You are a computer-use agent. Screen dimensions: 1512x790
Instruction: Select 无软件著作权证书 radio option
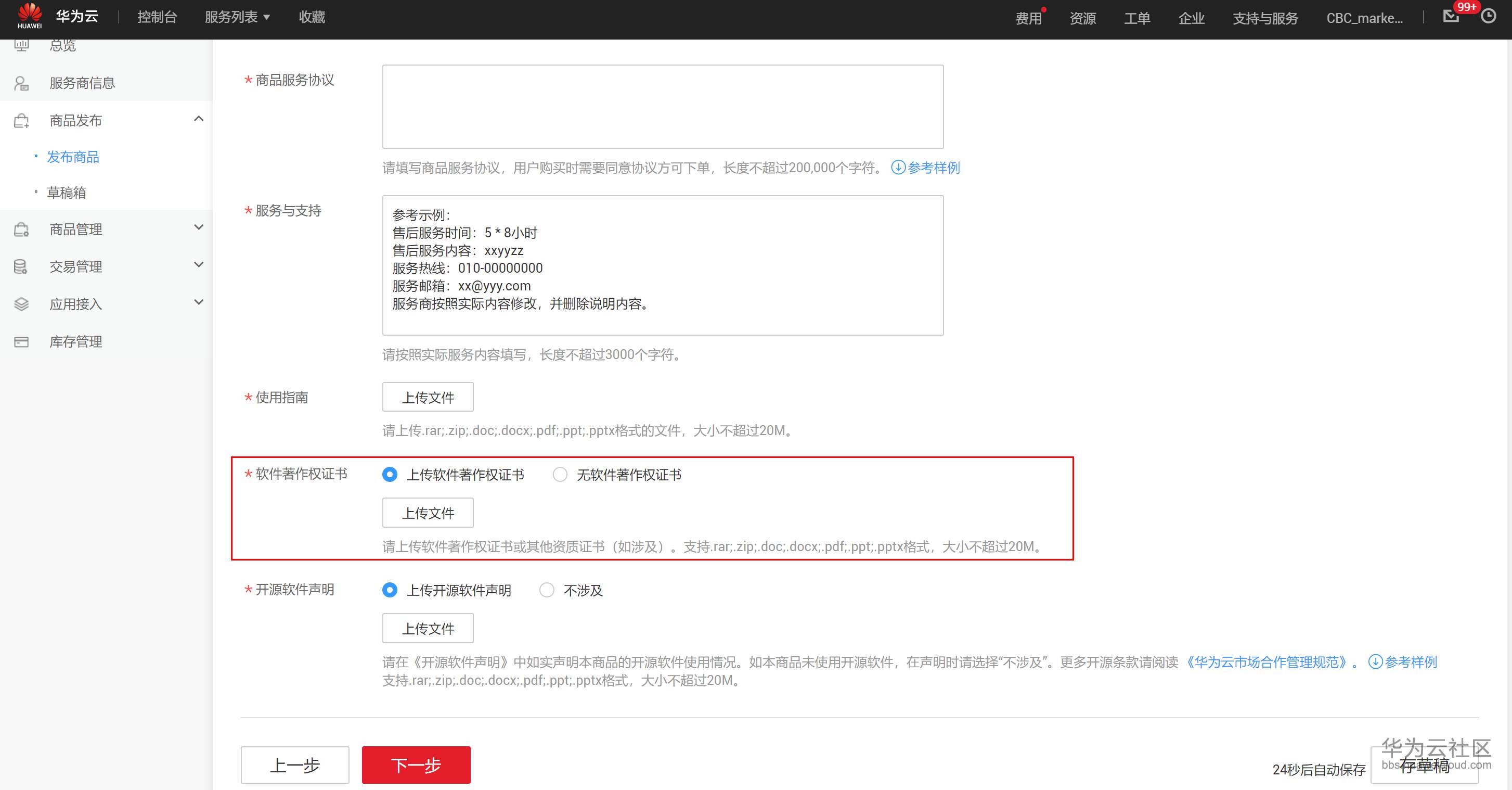click(560, 475)
